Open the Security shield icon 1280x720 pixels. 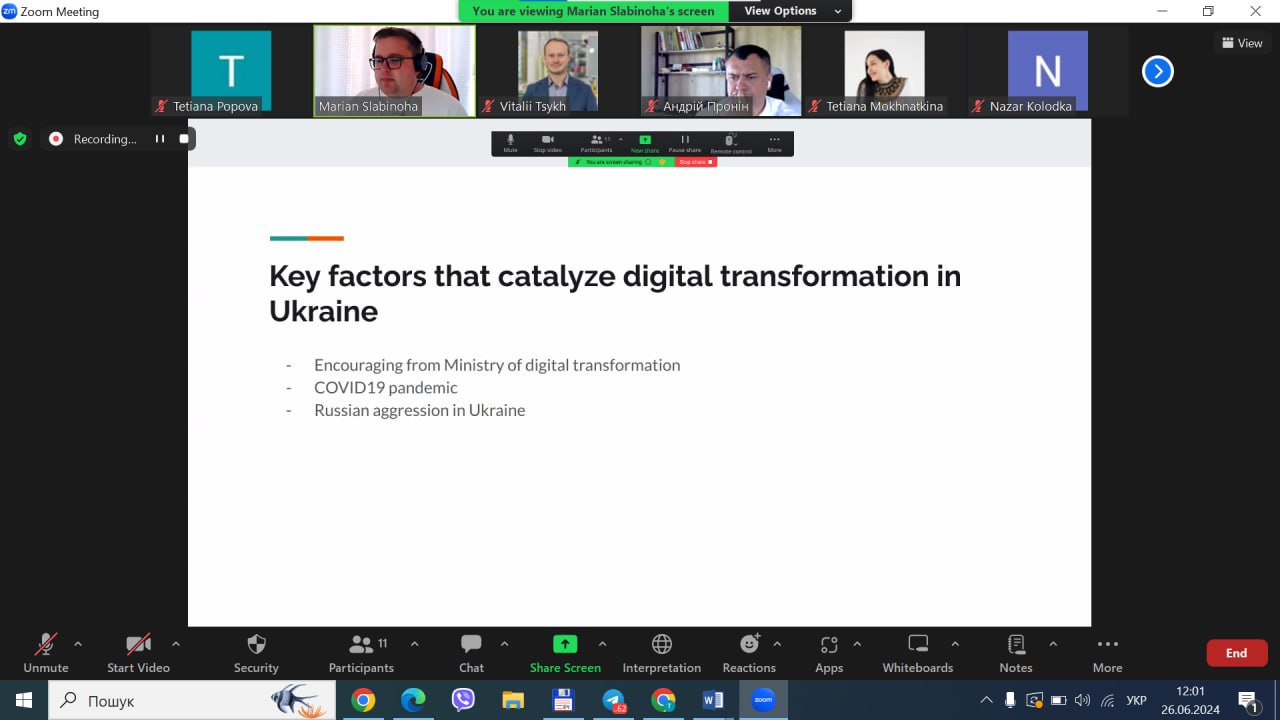256,645
